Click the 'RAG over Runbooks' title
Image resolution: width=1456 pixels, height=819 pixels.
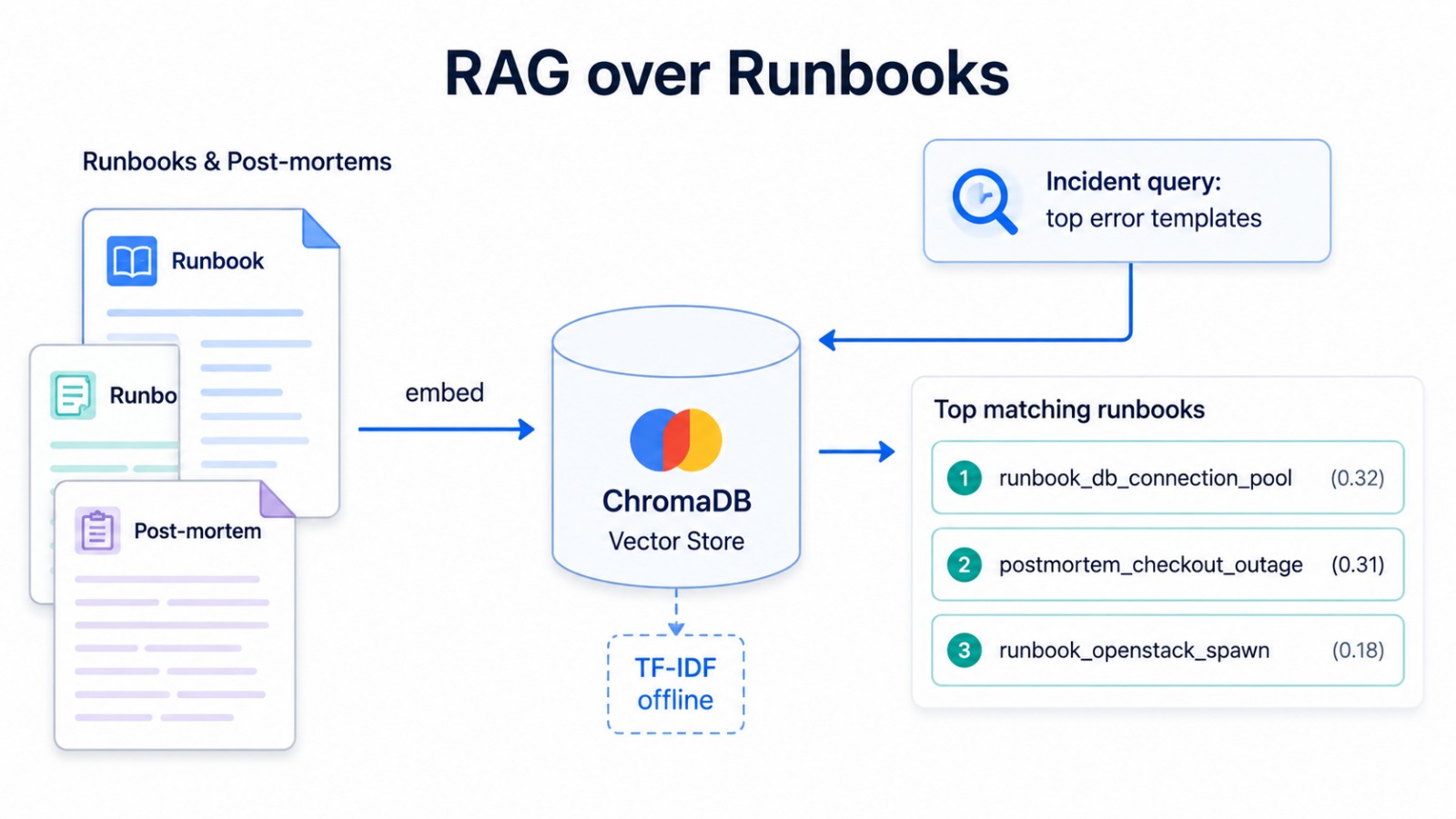coord(727,74)
